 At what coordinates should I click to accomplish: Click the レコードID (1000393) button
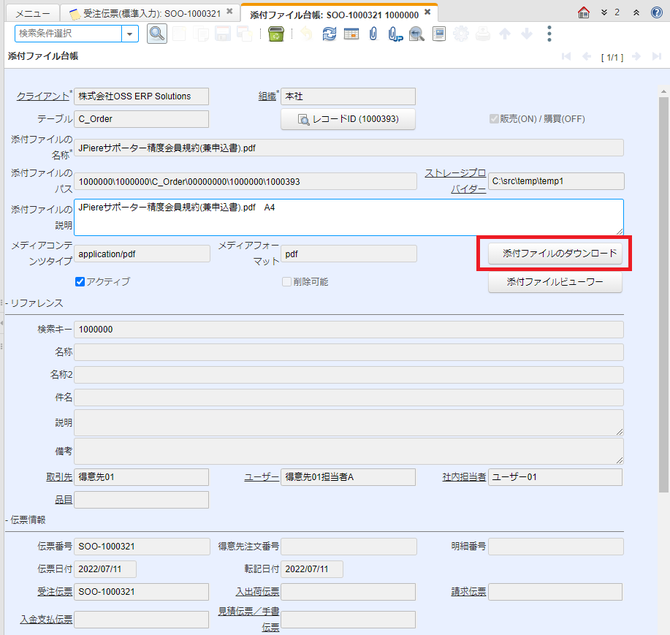tap(348, 119)
